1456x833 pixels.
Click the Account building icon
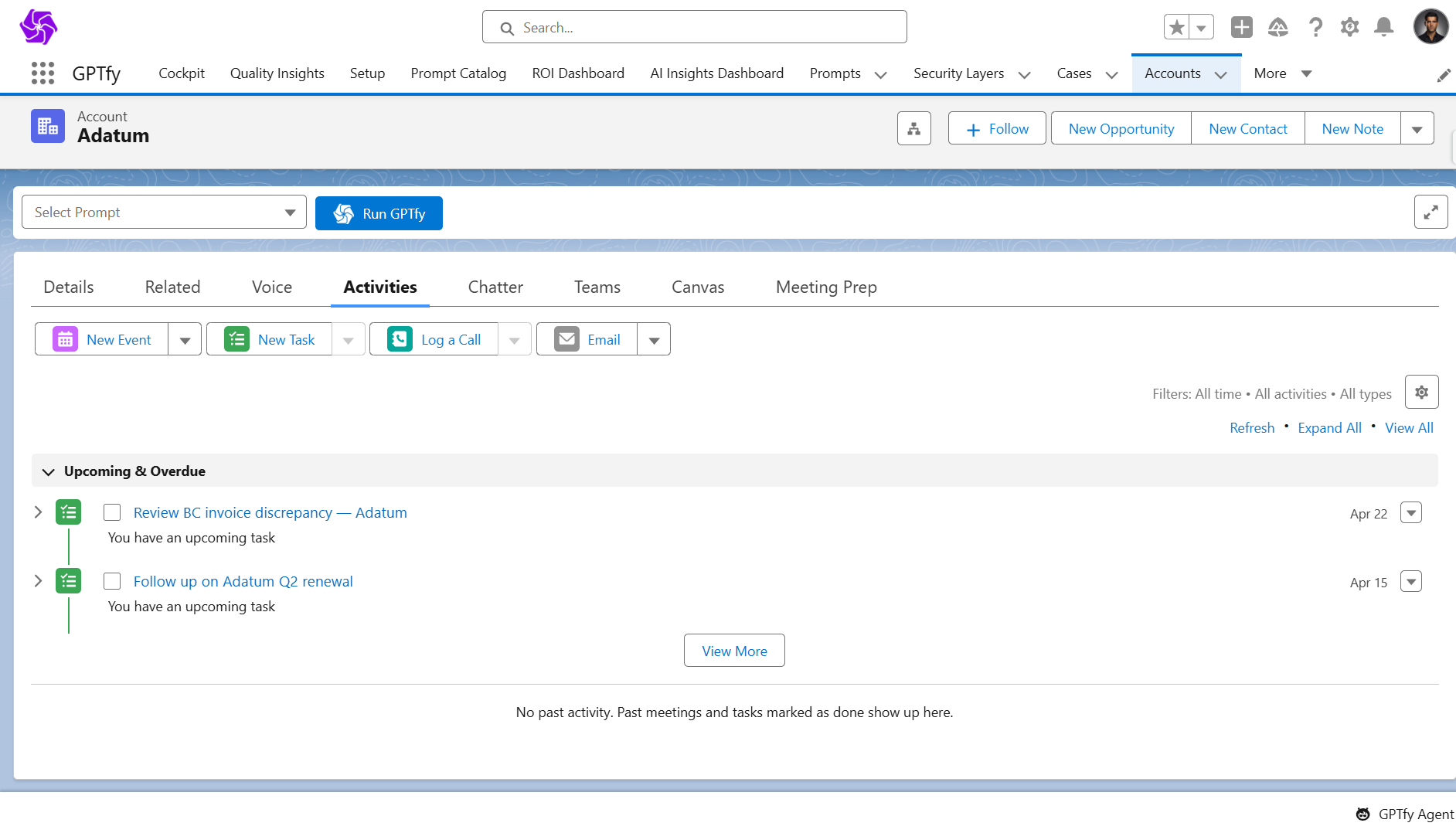[48, 126]
